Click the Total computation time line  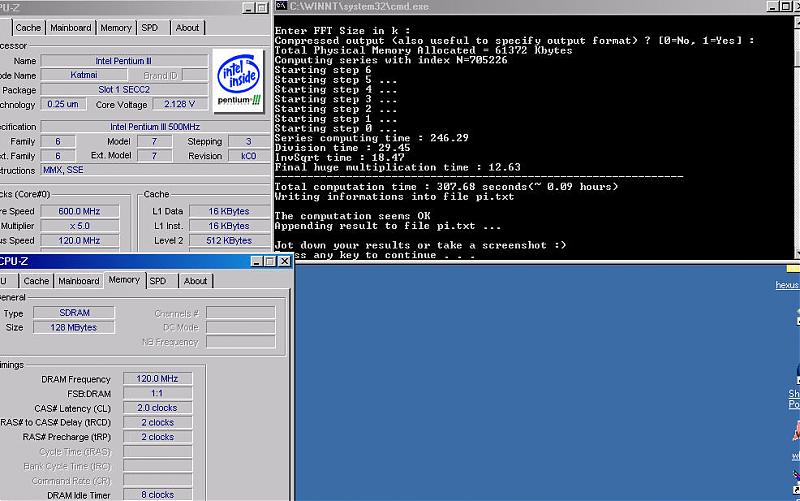pyautogui.click(x=446, y=187)
